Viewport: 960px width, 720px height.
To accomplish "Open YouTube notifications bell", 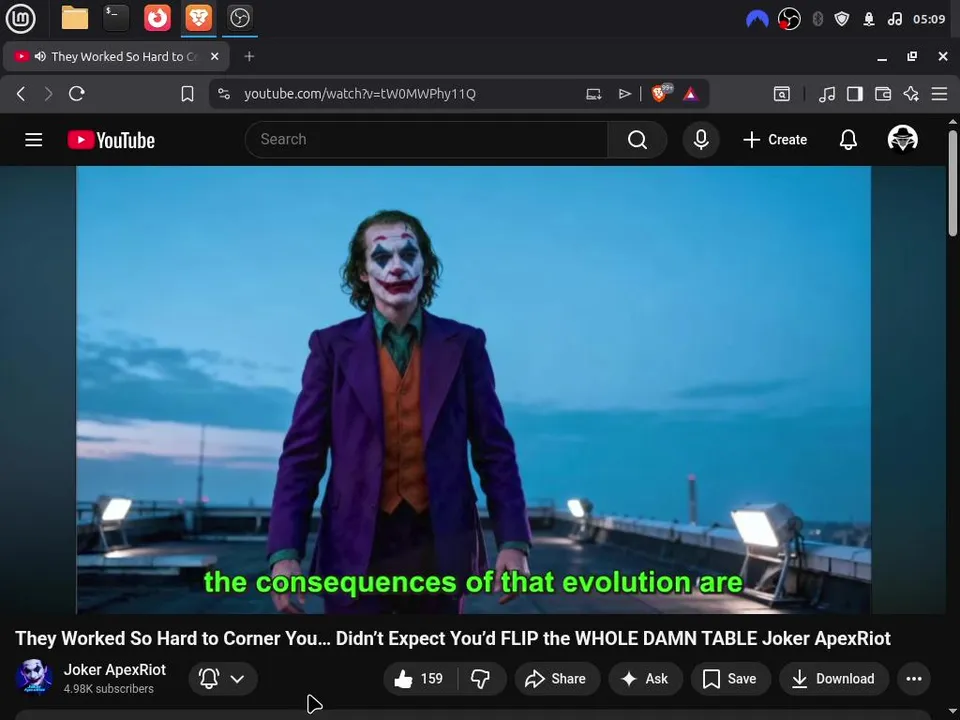I will (848, 140).
